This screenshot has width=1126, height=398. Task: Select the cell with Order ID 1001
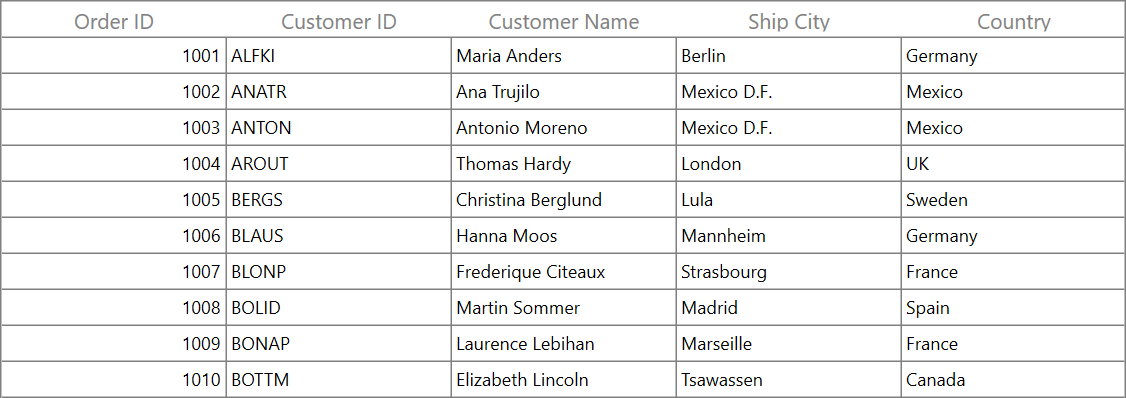pos(113,55)
